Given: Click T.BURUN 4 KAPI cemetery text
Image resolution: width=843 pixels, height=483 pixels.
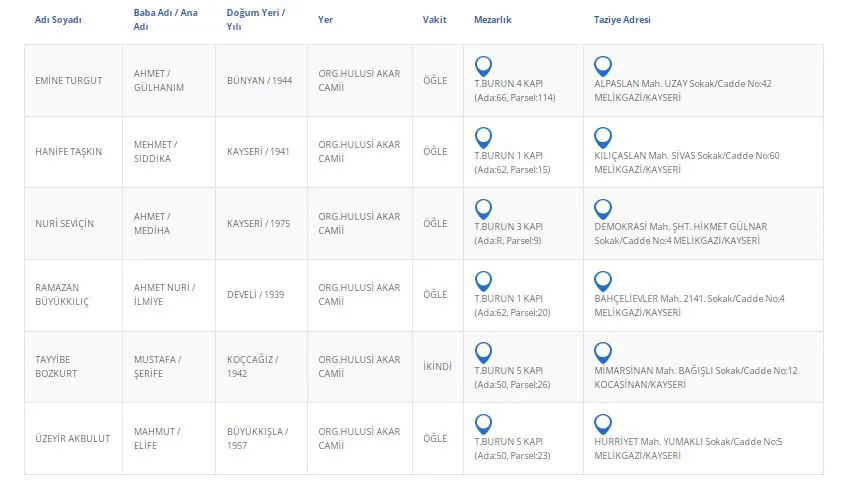Looking at the screenshot, I should 508,84.
